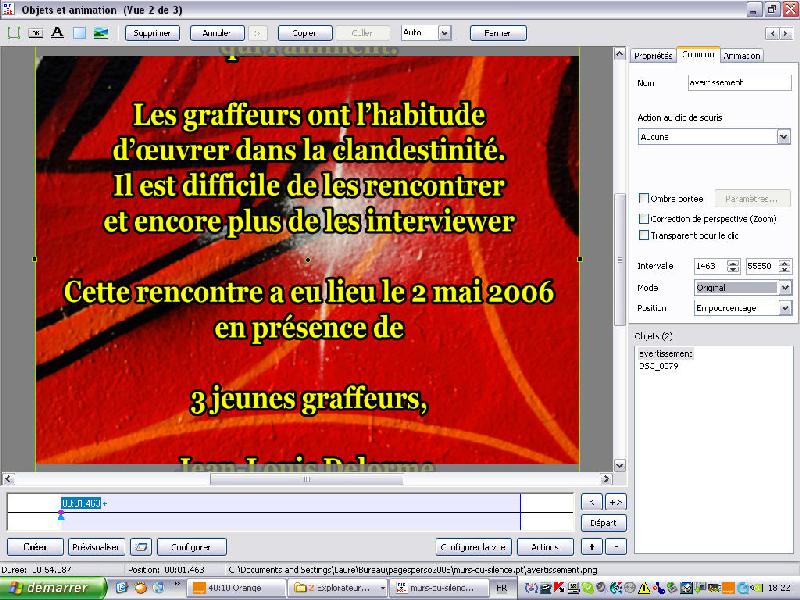Click the first quick launch icon after démarrer
800x600 pixels.
[121, 588]
